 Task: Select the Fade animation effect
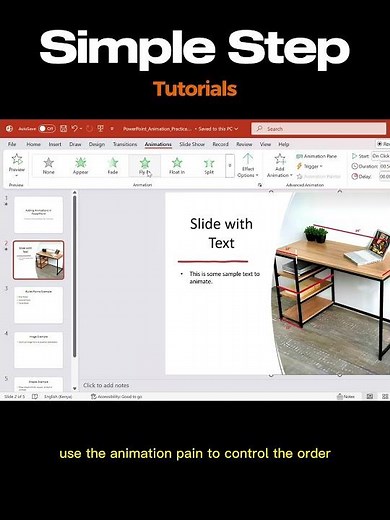tap(113, 166)
